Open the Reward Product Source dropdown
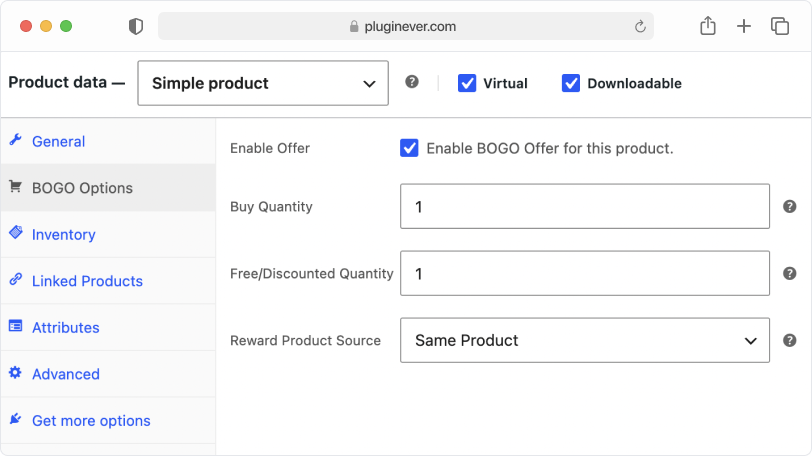The image size is (812, 456). [x=585, y=340]
